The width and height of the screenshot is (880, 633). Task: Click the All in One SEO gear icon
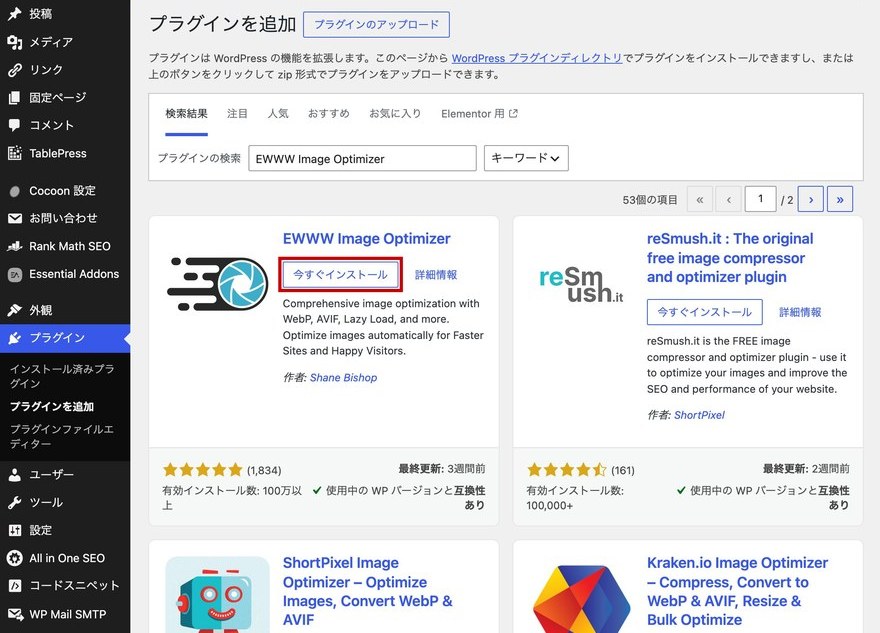tap(15, 558)
